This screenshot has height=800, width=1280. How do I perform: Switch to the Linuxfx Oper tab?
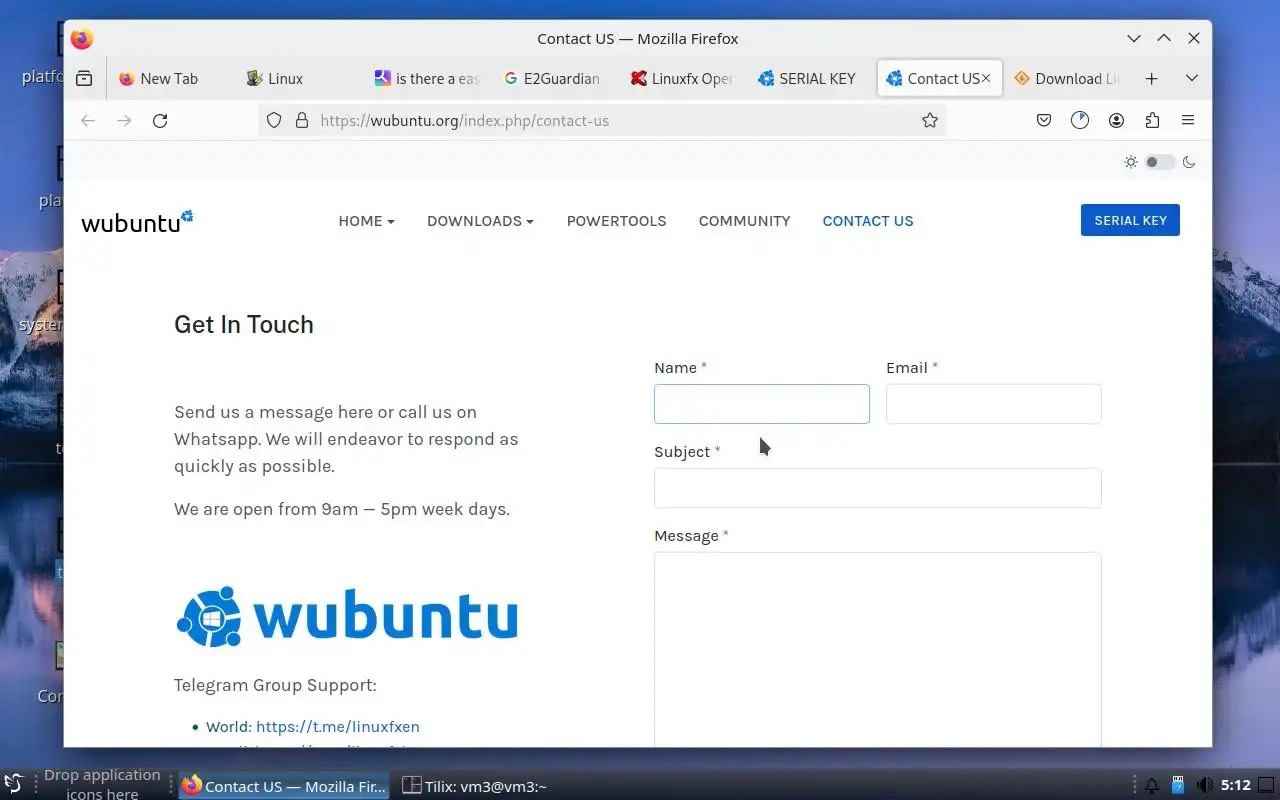[x=683, y=78]
